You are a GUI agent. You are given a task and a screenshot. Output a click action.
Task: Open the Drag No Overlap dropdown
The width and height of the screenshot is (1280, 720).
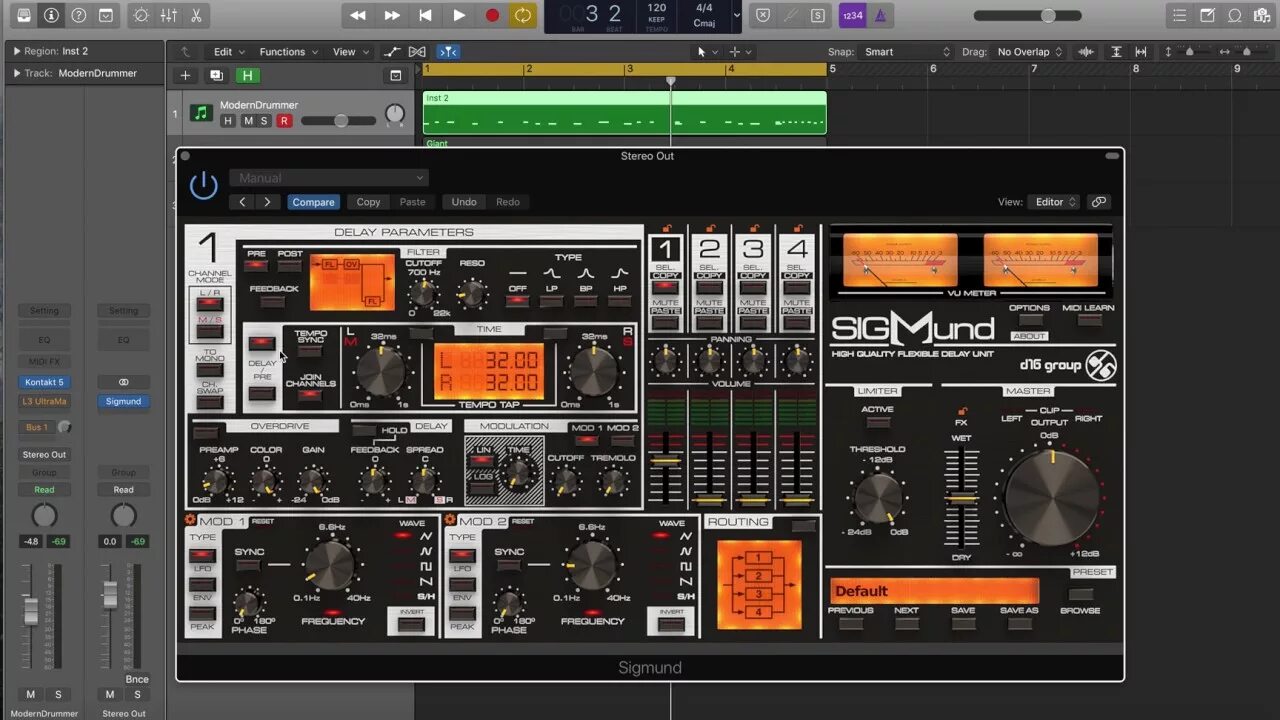tap(1030, 52)
